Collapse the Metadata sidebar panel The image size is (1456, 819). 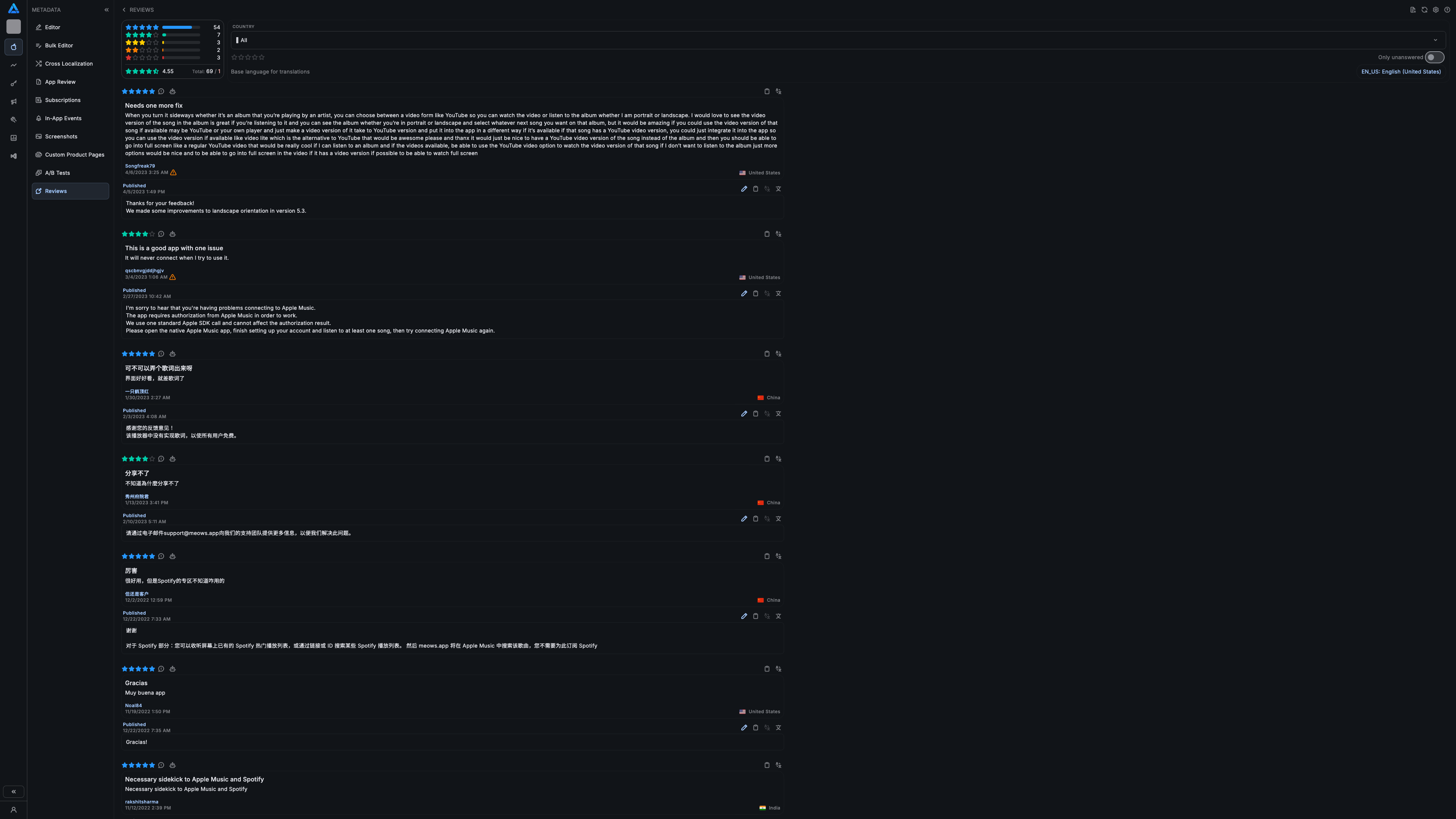coord(106,9)
